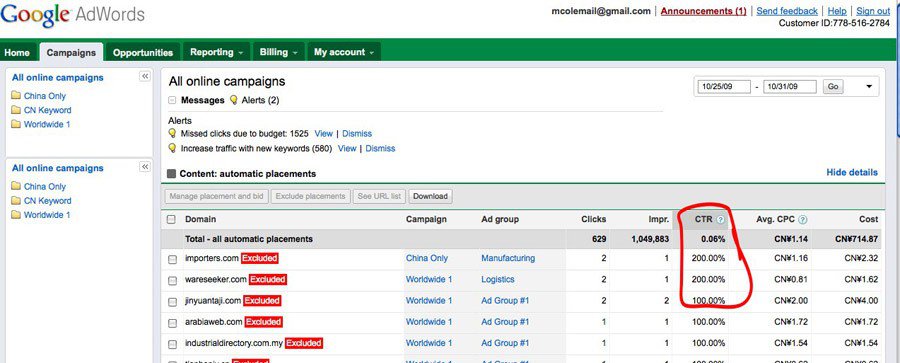Click the Download button
This screenshot has height=363, width=900.
tap(430, 196)
